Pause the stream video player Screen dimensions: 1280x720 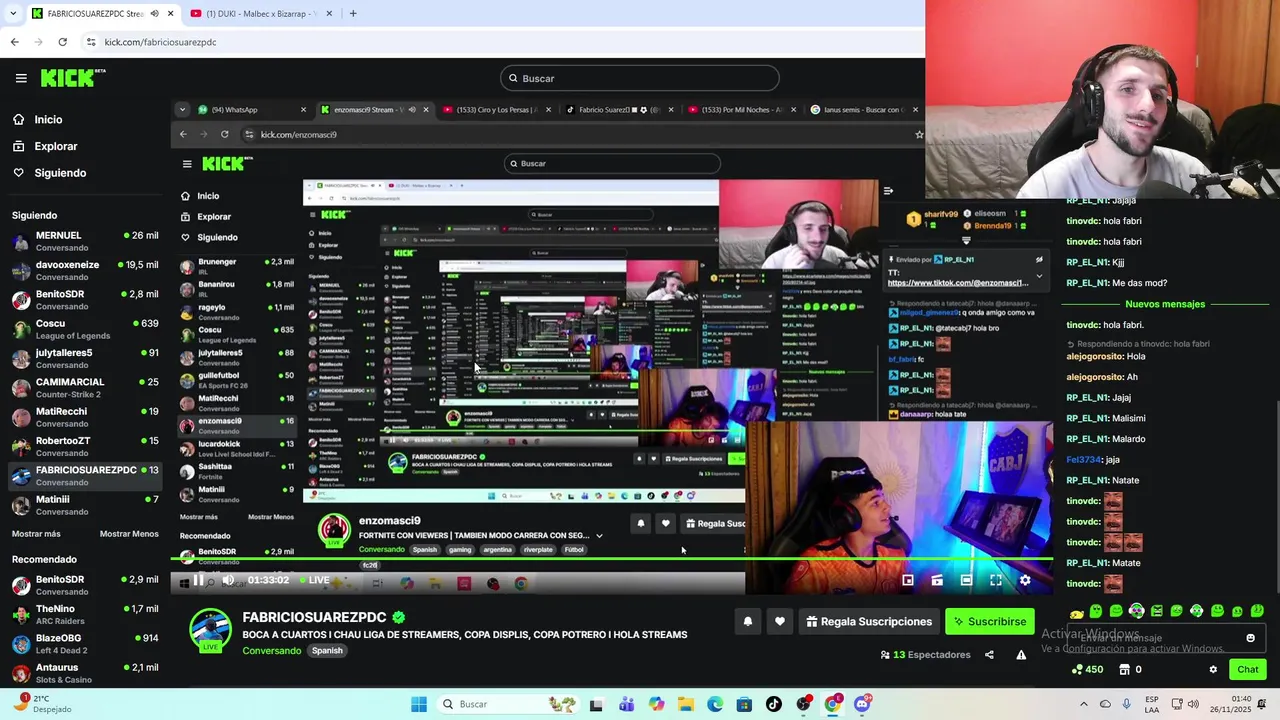(x=198, y=580)
